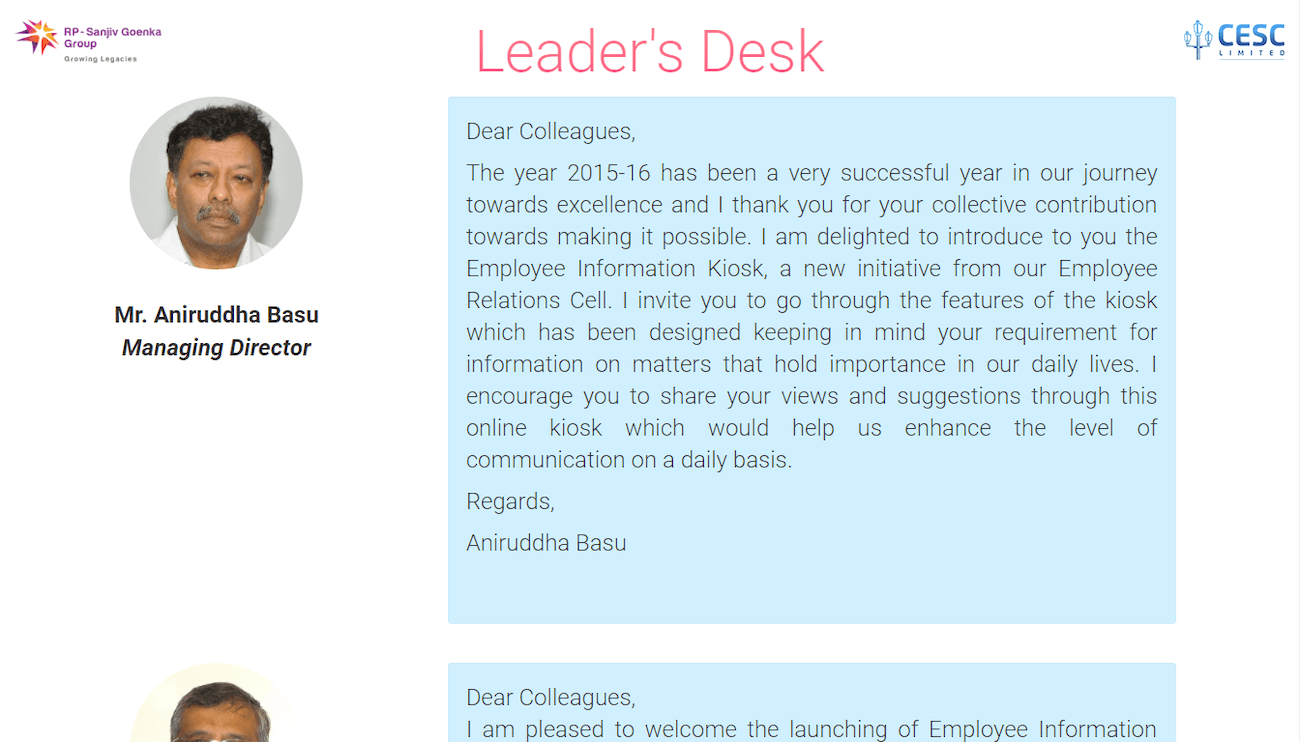Click the CESC trident lamp emblem

(1197, 39)
